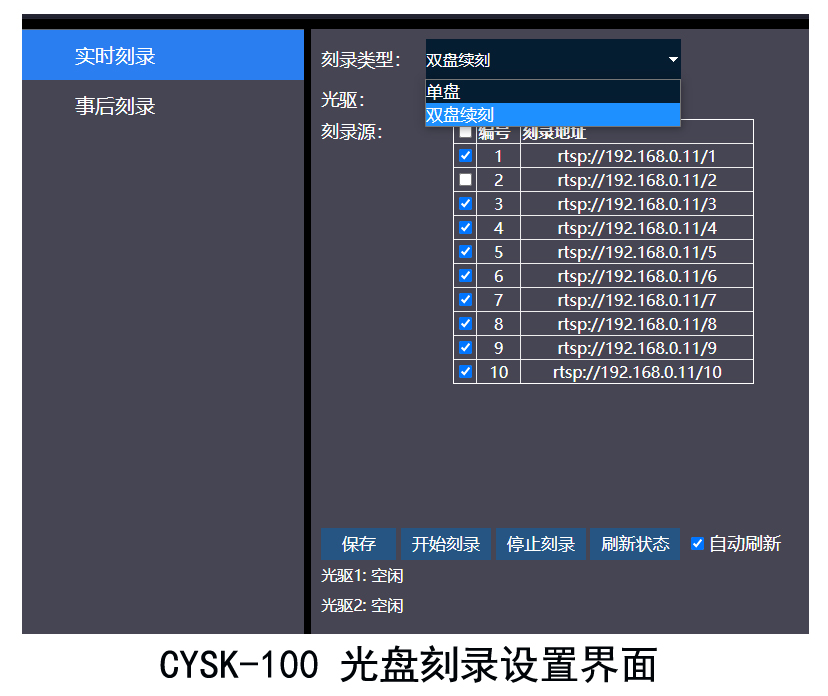Uncheck source 1 checkbox
Screen dimensions: 828x696
click(465, 156)
